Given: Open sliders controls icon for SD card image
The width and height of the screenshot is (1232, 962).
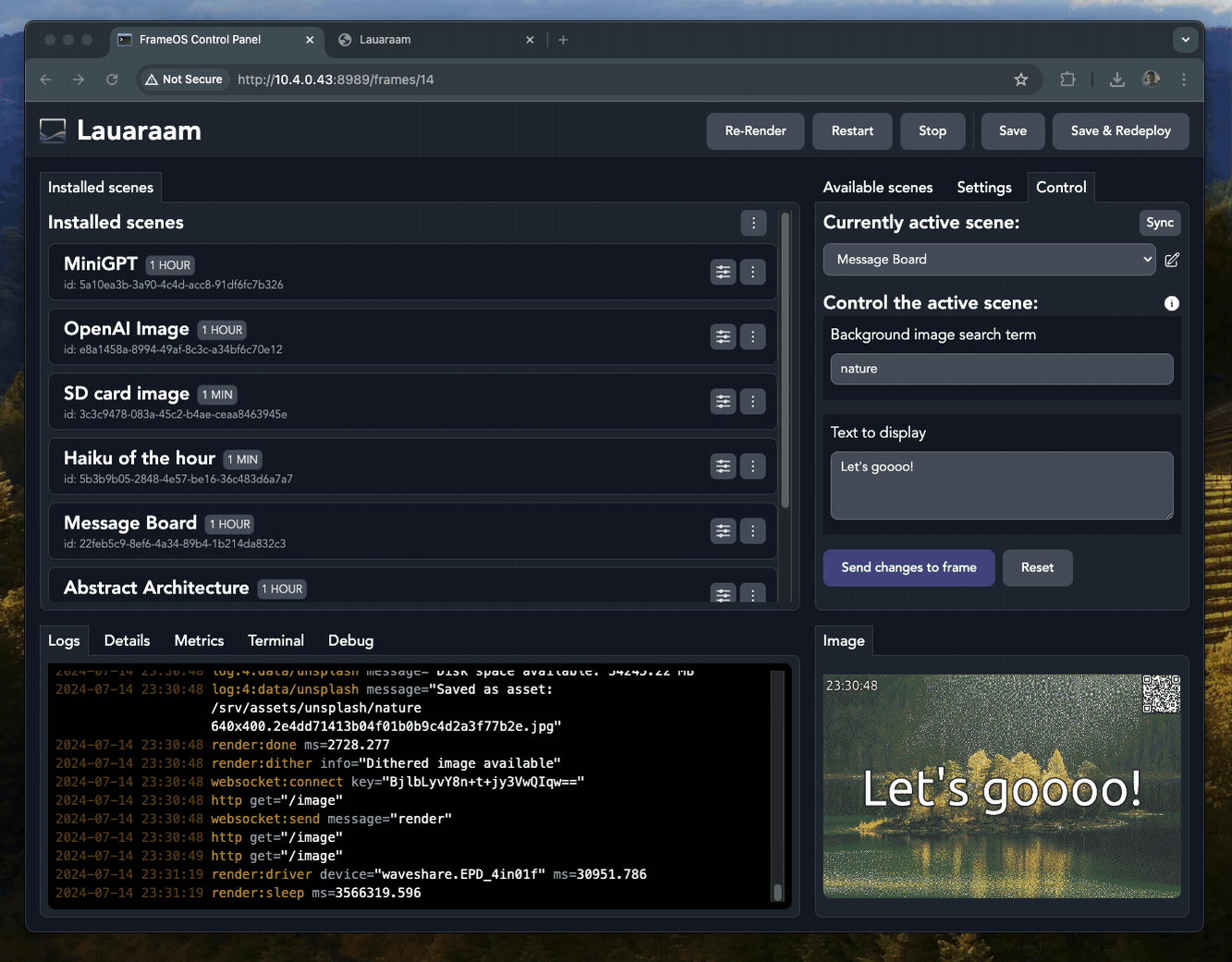Looking at the screenshot, I should (x=723, y=401).
